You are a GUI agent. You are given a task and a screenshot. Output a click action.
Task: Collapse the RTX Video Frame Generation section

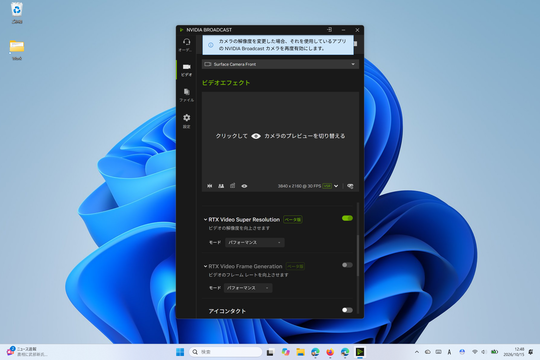pos(205,266)
